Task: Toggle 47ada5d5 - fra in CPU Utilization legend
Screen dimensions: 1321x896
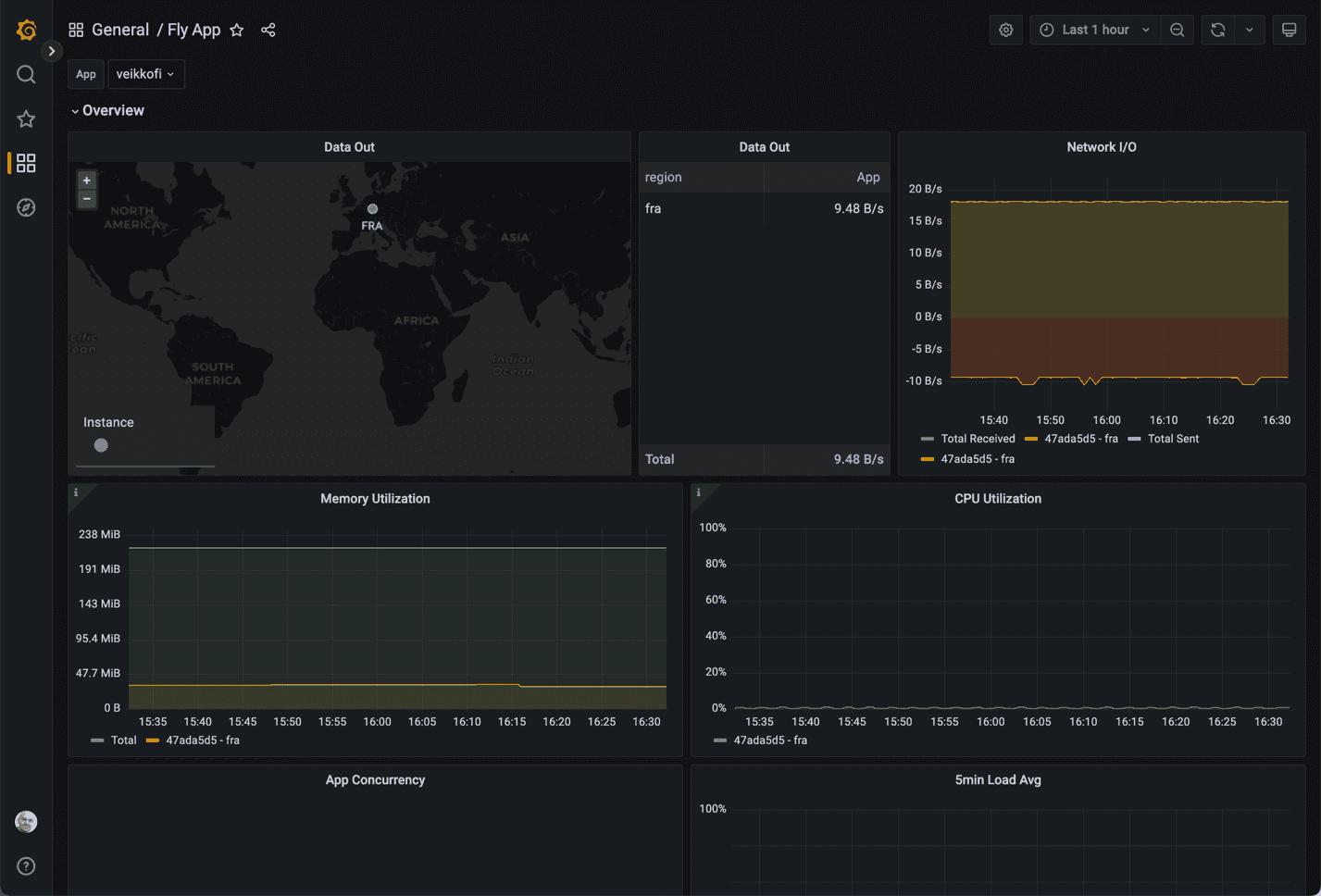Action: [x=770, y=740]
